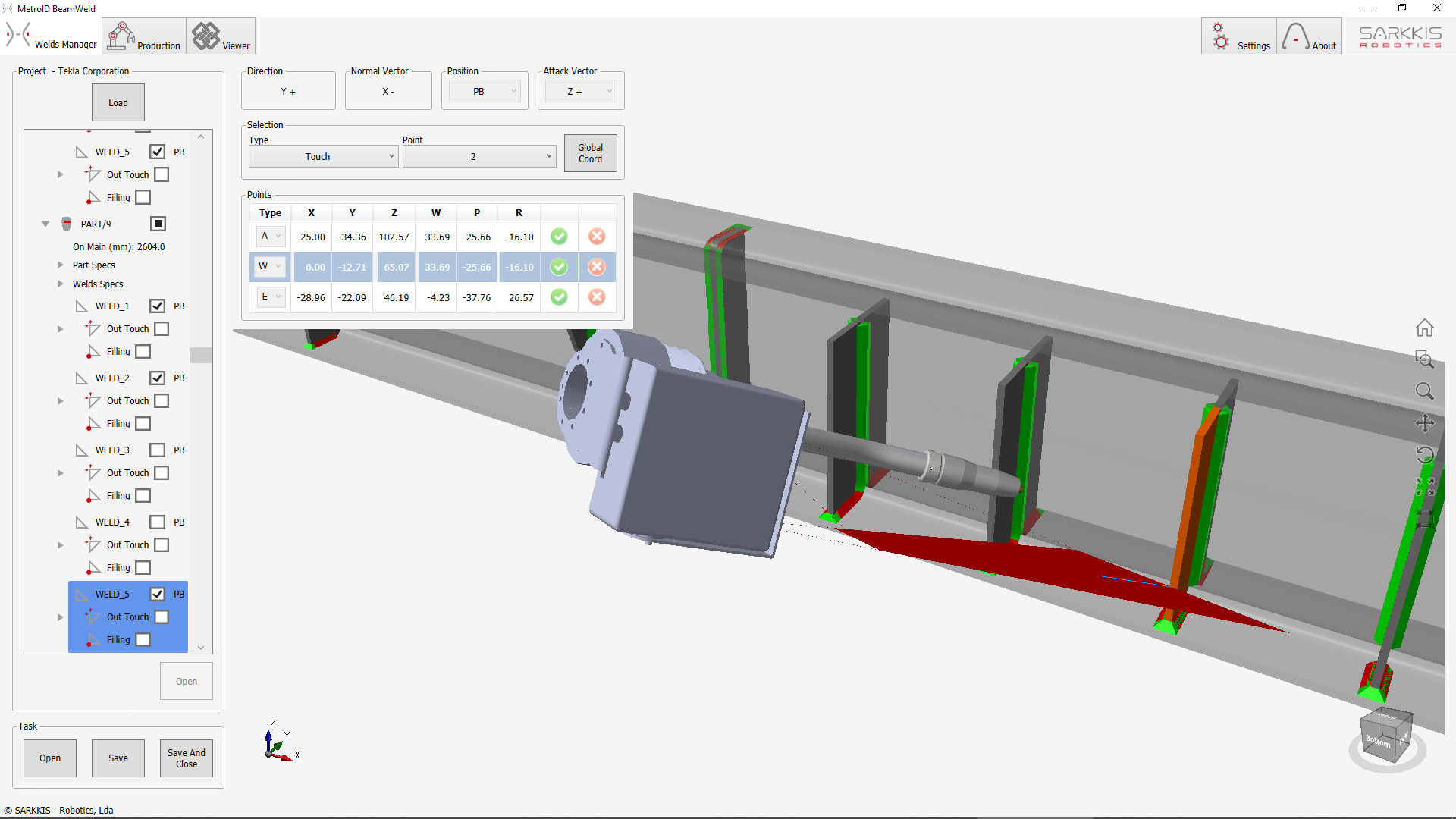Uncheck the WELD_2 checkbox
1456x819 pixels.
coord(157,378)
